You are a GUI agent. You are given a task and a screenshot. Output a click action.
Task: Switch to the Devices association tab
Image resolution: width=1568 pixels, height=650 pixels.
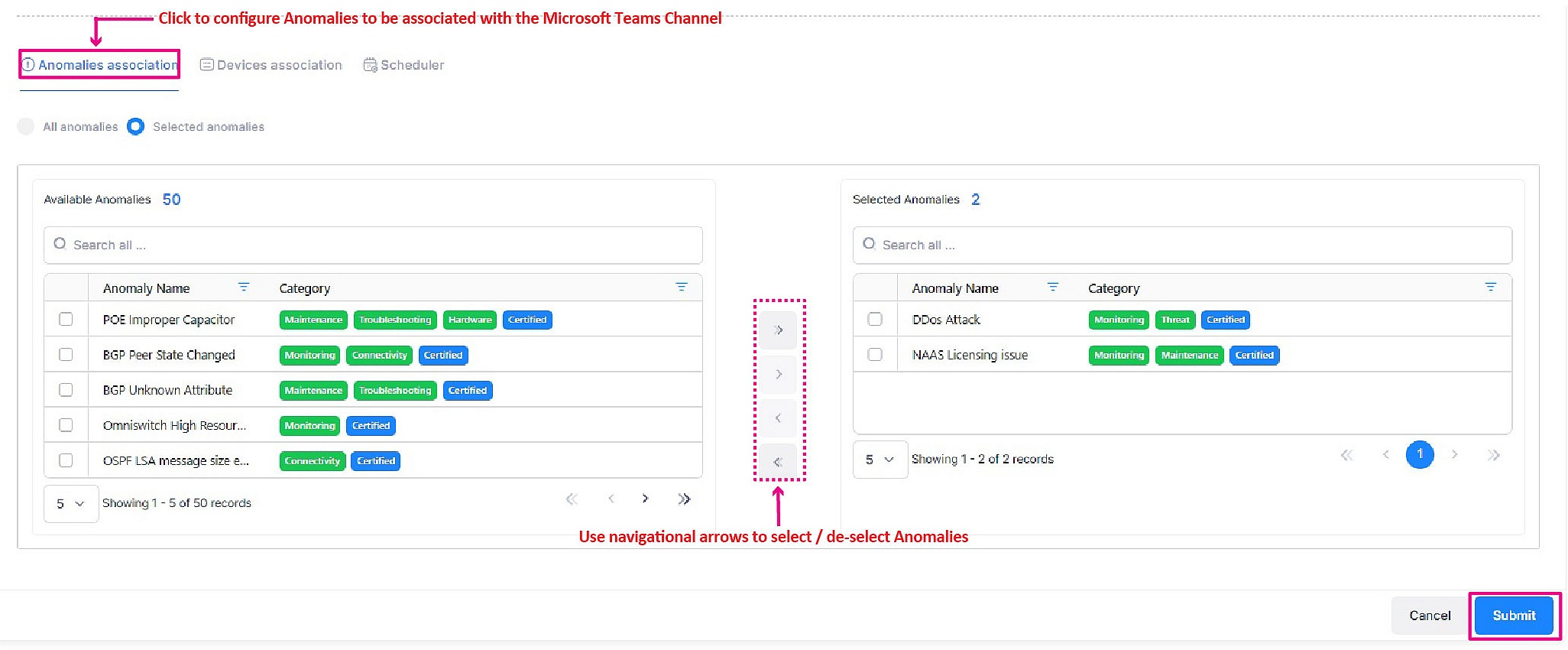pyautogui.click(x=271, y=66)
